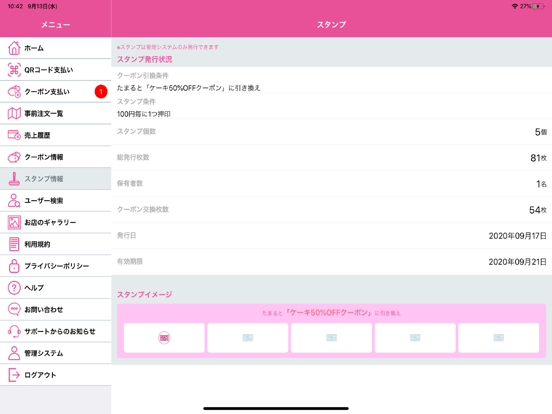This screenshot has height=414, width=552.
Task: Tap the red notification badge 1
Action: [x=101, y=92]
